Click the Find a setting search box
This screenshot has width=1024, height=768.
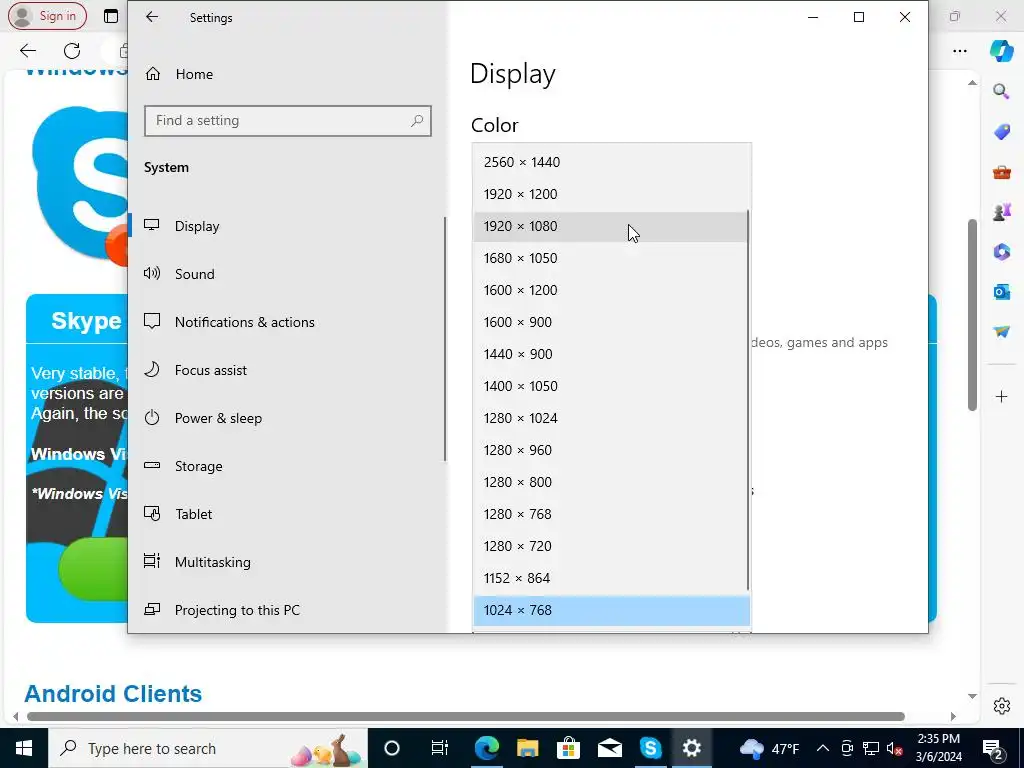point(287,121)
